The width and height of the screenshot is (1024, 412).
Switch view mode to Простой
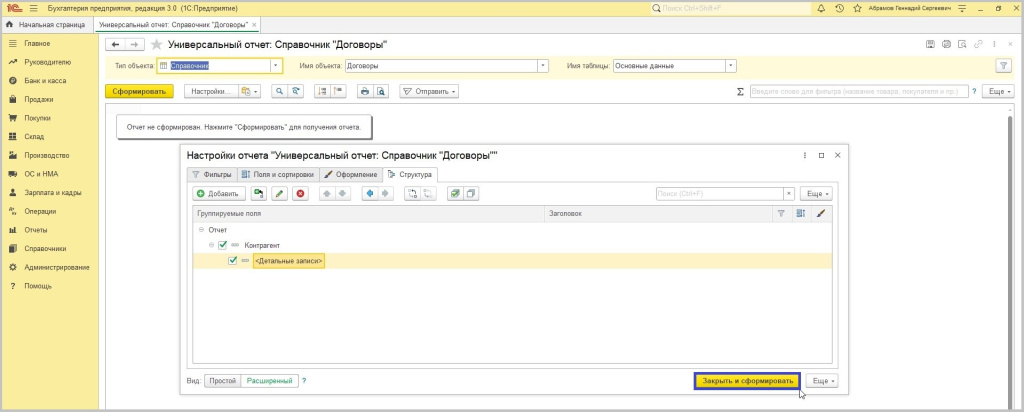(222, 381)
